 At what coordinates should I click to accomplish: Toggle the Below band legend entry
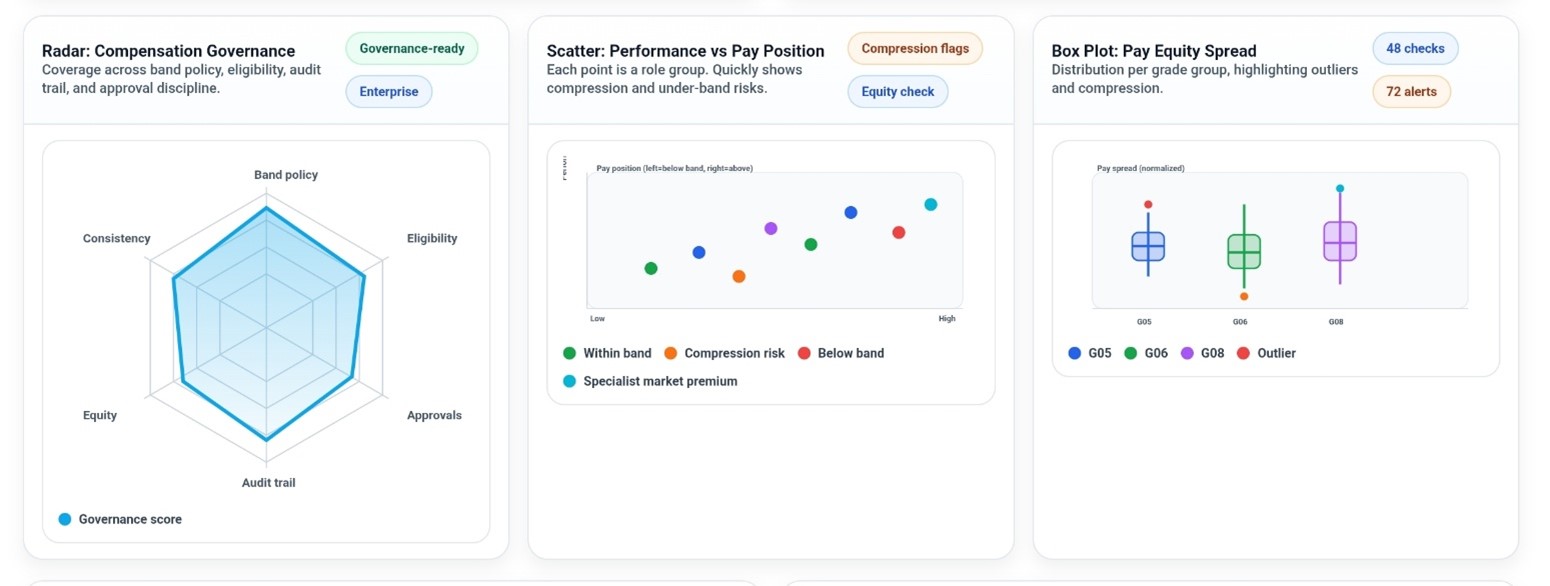click(x=840, y=353)
